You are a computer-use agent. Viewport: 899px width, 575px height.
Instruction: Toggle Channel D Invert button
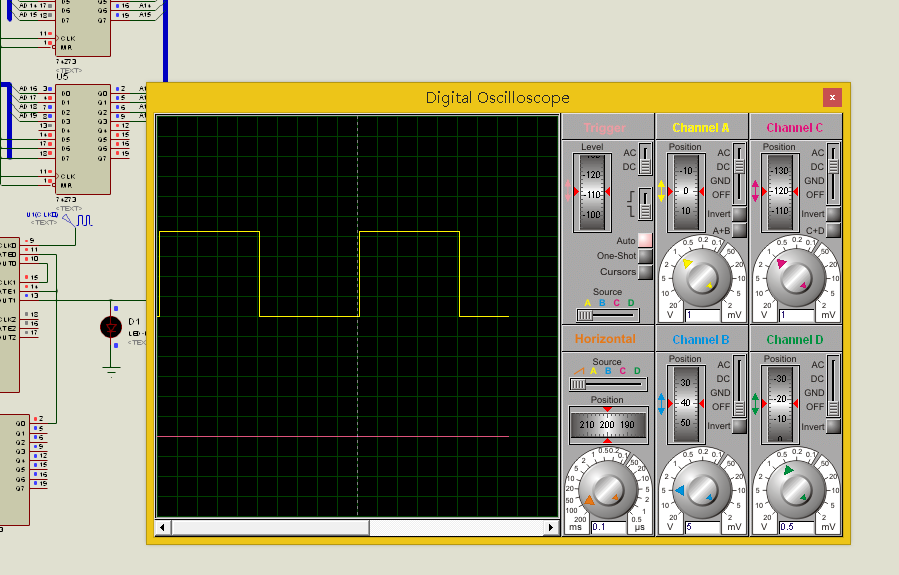click(834, 427)
